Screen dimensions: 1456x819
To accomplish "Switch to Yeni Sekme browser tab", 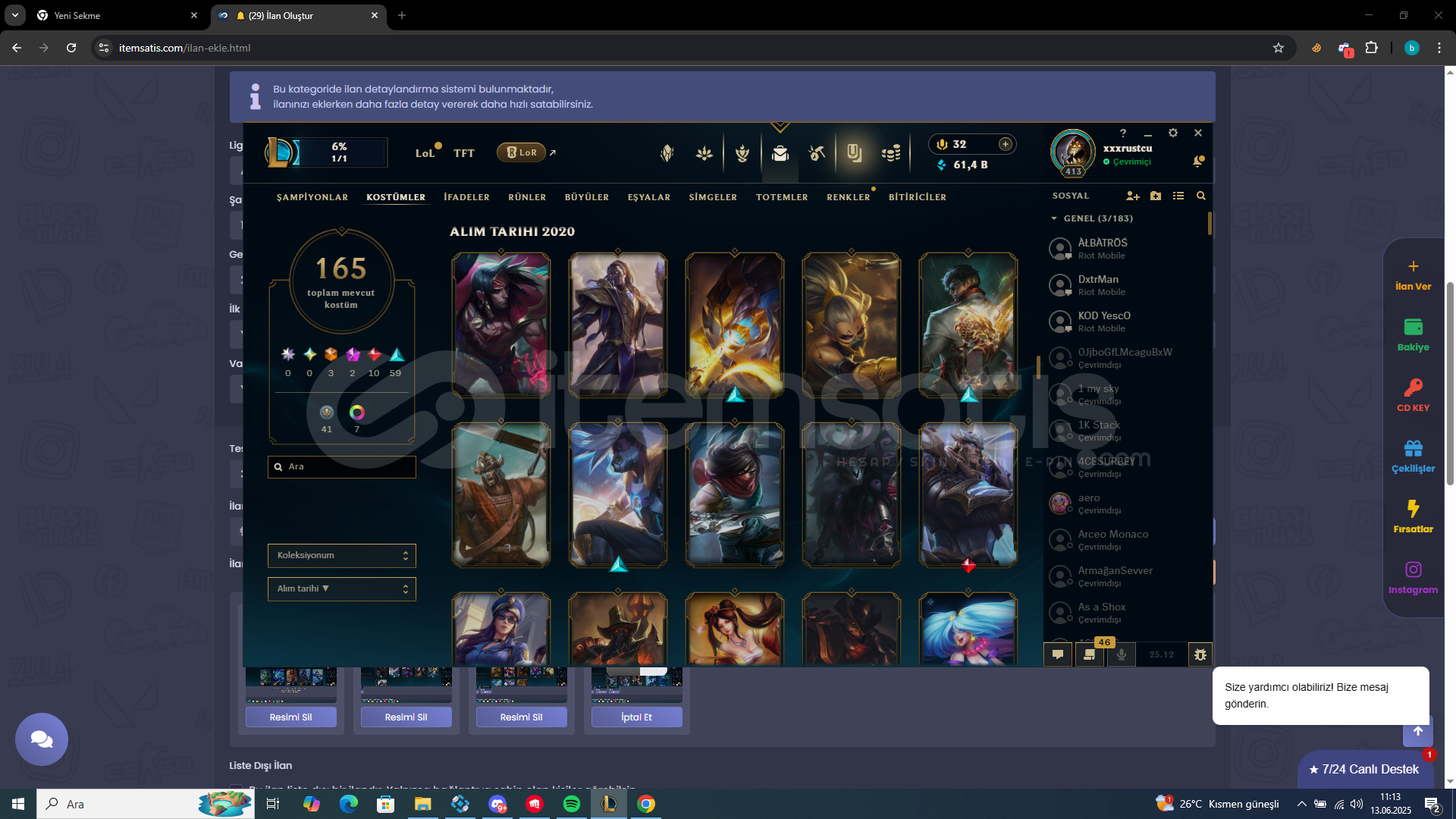I will pos(118,15).
